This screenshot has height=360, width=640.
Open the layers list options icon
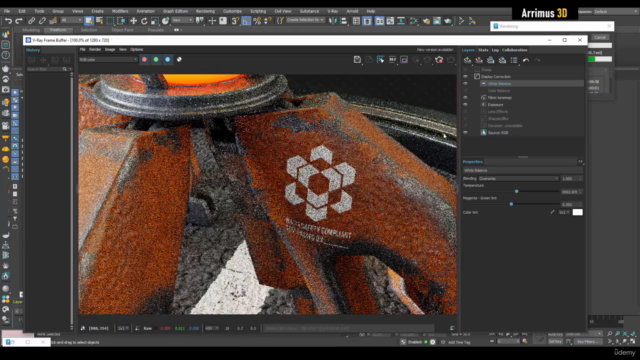pos(514,60)
